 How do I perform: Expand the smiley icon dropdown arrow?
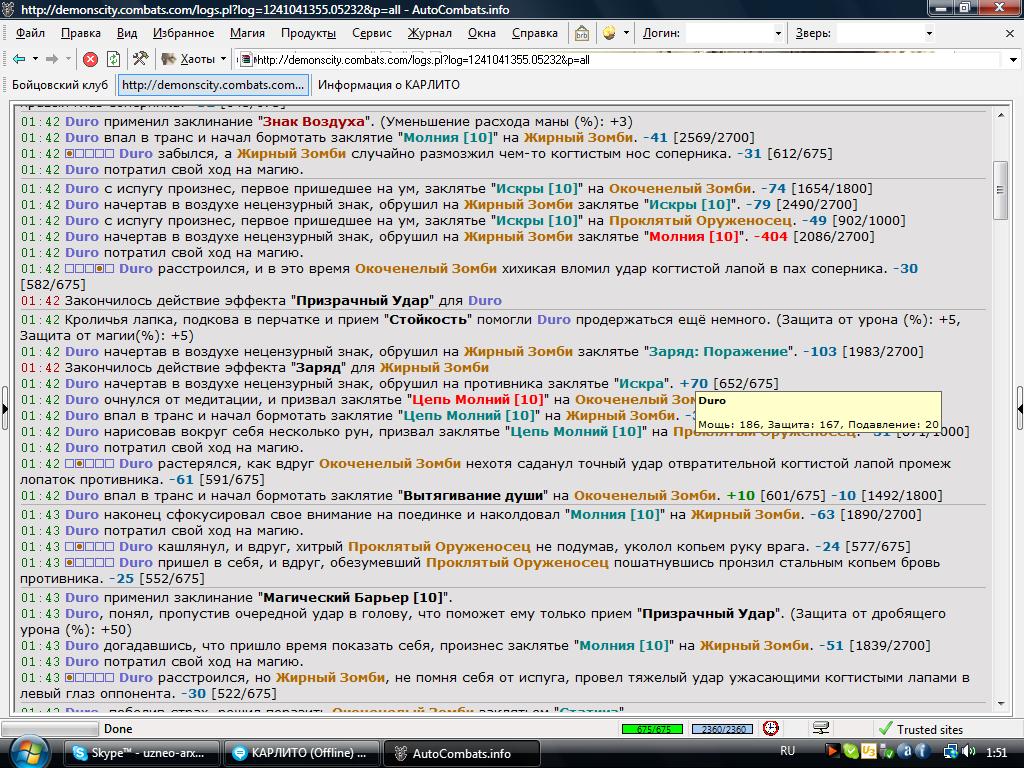pyautogui.click(x=626, y=33)
